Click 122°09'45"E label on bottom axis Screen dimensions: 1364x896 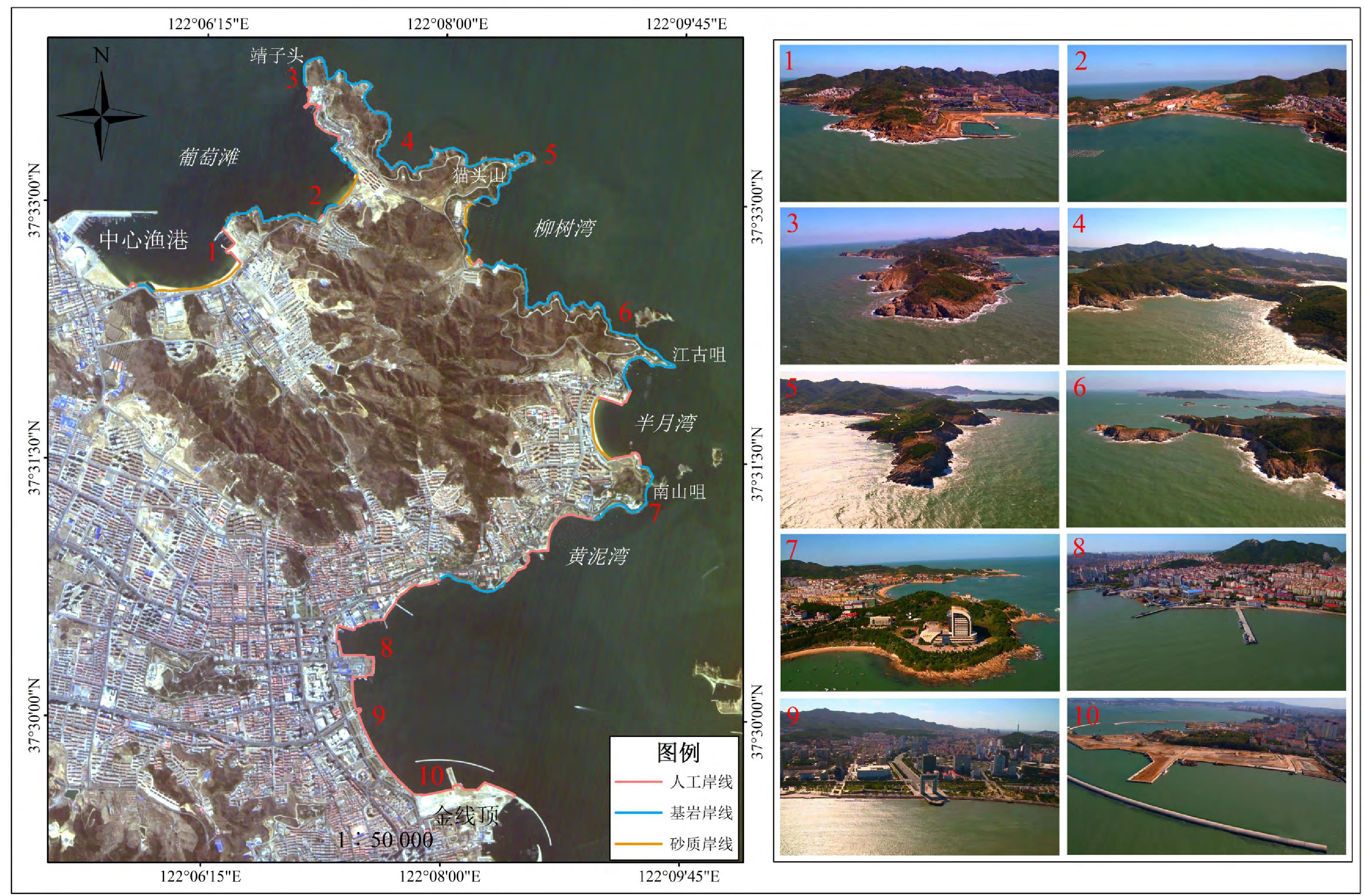[680, 876]
